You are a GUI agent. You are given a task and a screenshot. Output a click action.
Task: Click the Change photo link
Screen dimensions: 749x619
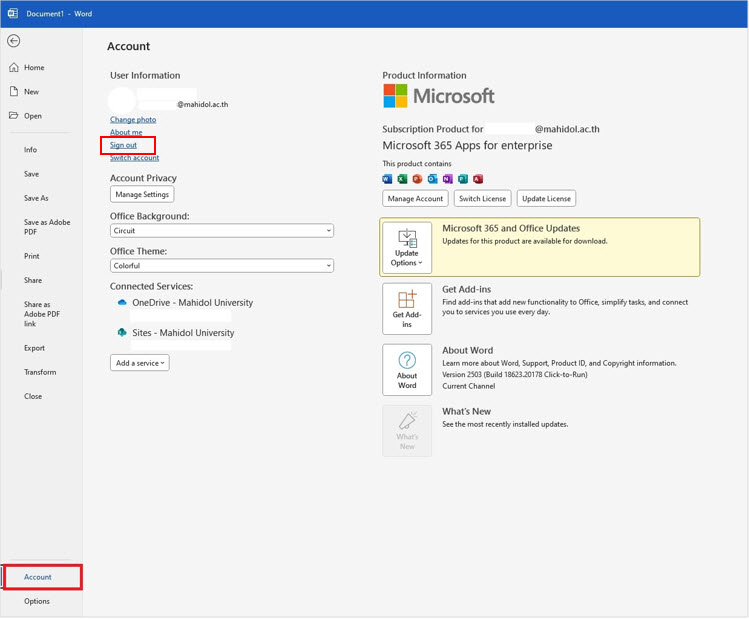pos(133,120)
